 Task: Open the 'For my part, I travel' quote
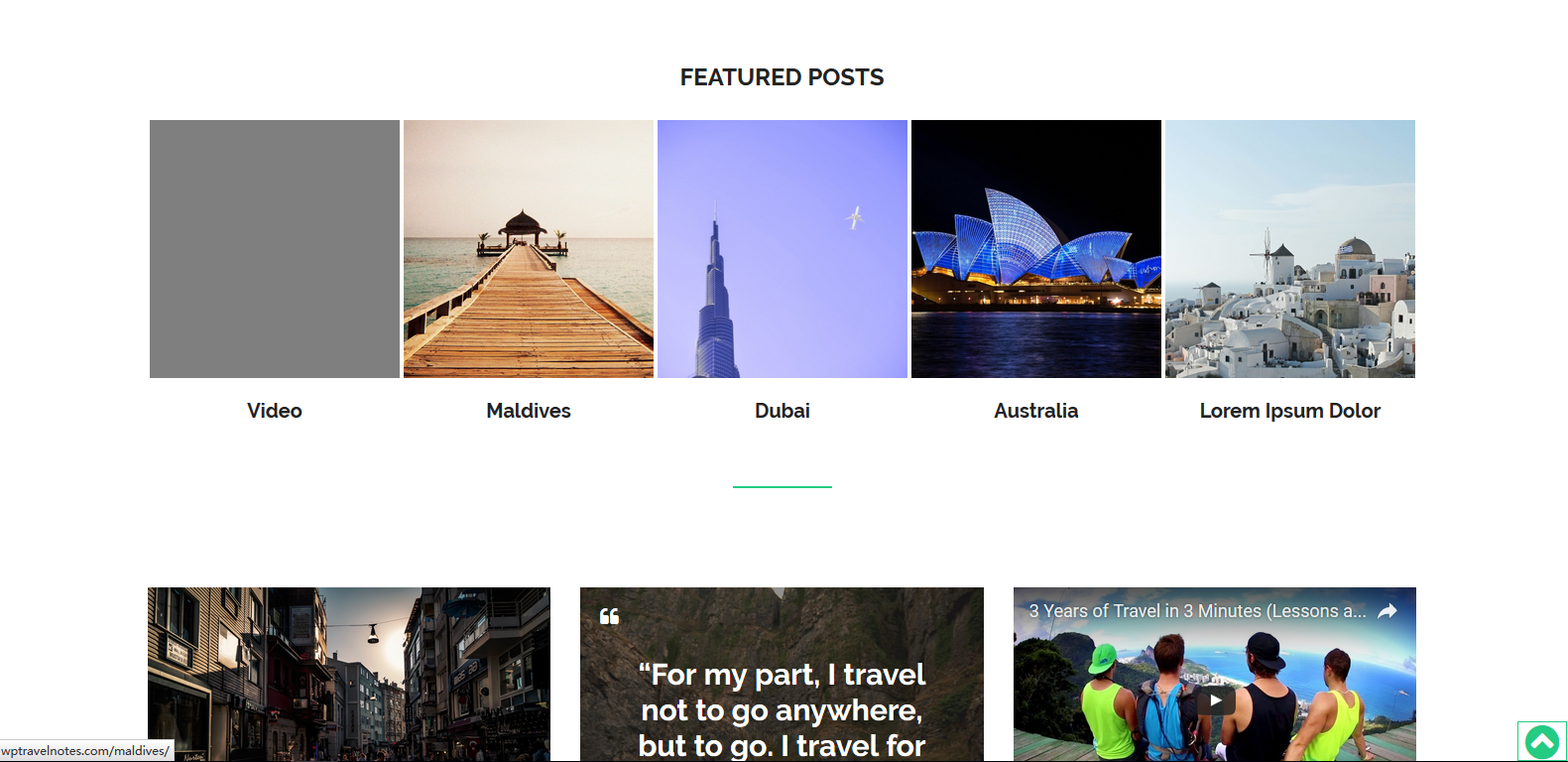click(x=782, y=710)
